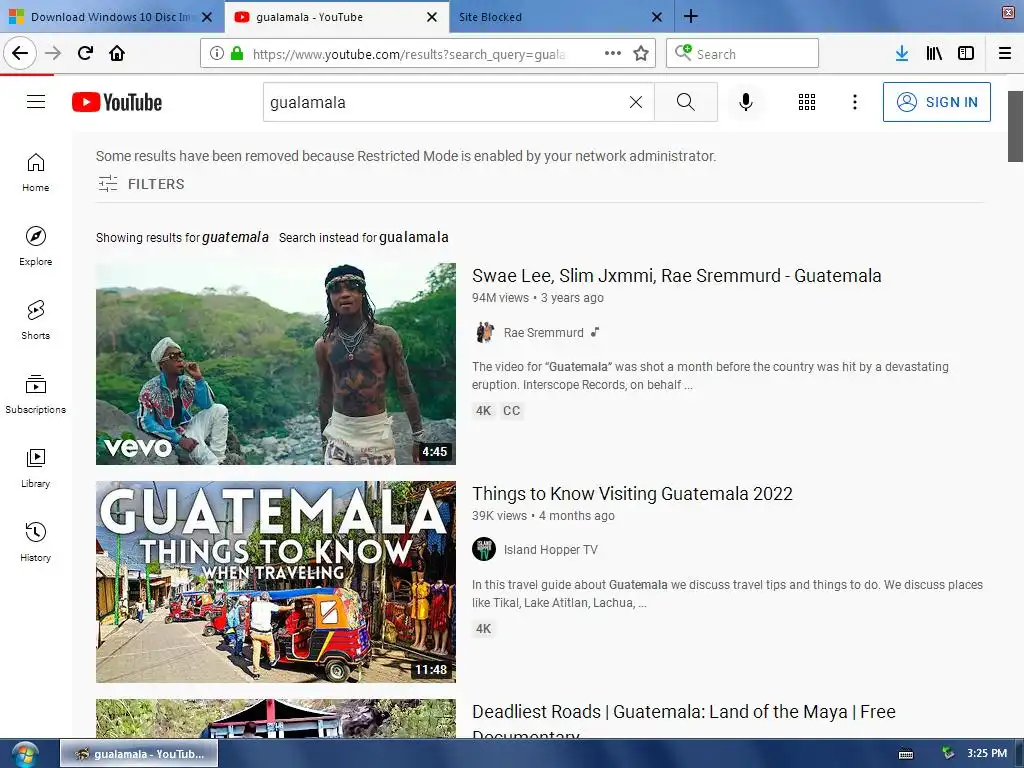Search instead for gualamala
This screenshot has height=768, width=1024.
pos(413,237)
